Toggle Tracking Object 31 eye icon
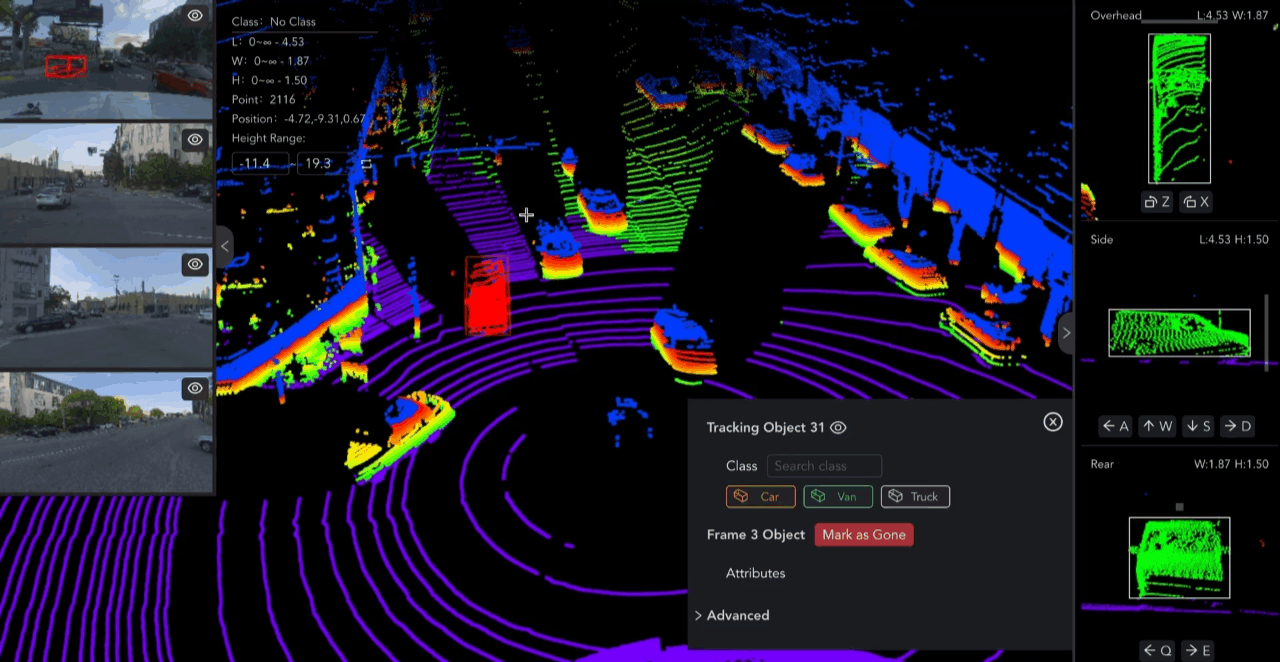This screenshot has width=1280, height=662. [x=839, y=428]
